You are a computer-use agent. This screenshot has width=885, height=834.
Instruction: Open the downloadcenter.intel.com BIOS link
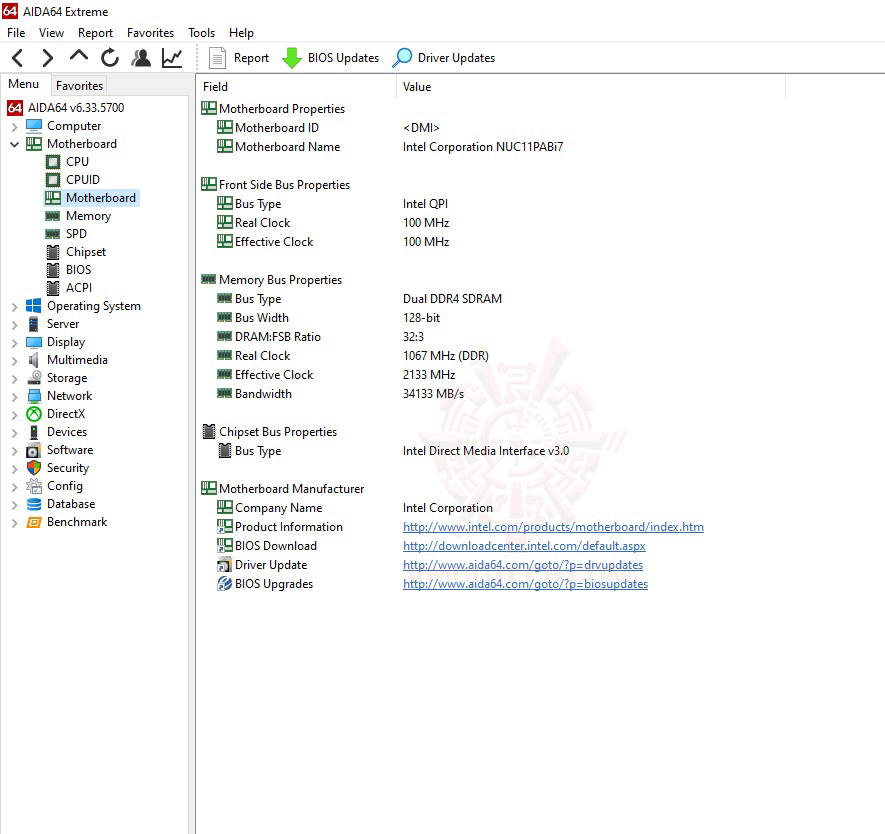point(524,546)
